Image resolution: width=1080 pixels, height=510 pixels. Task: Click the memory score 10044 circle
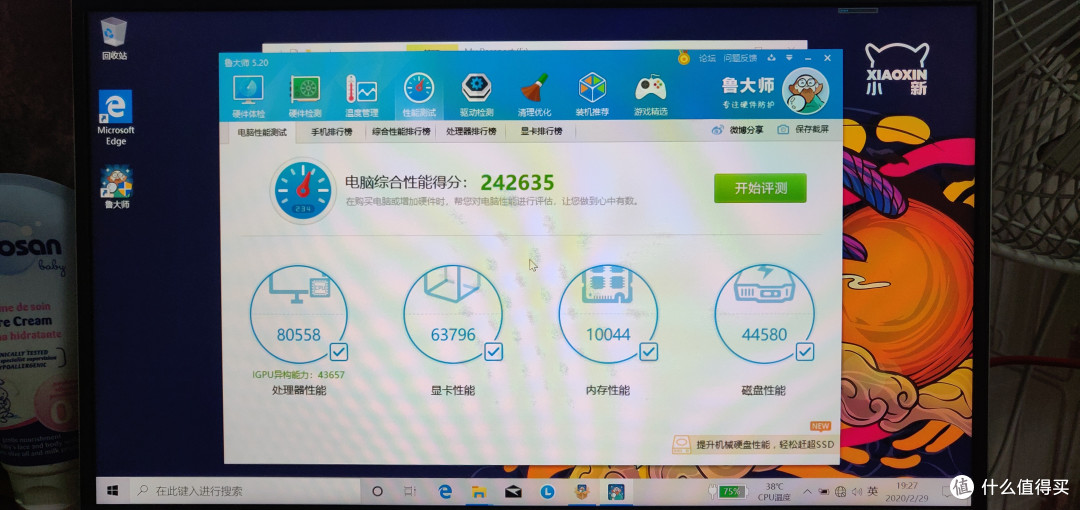point(608,314)
